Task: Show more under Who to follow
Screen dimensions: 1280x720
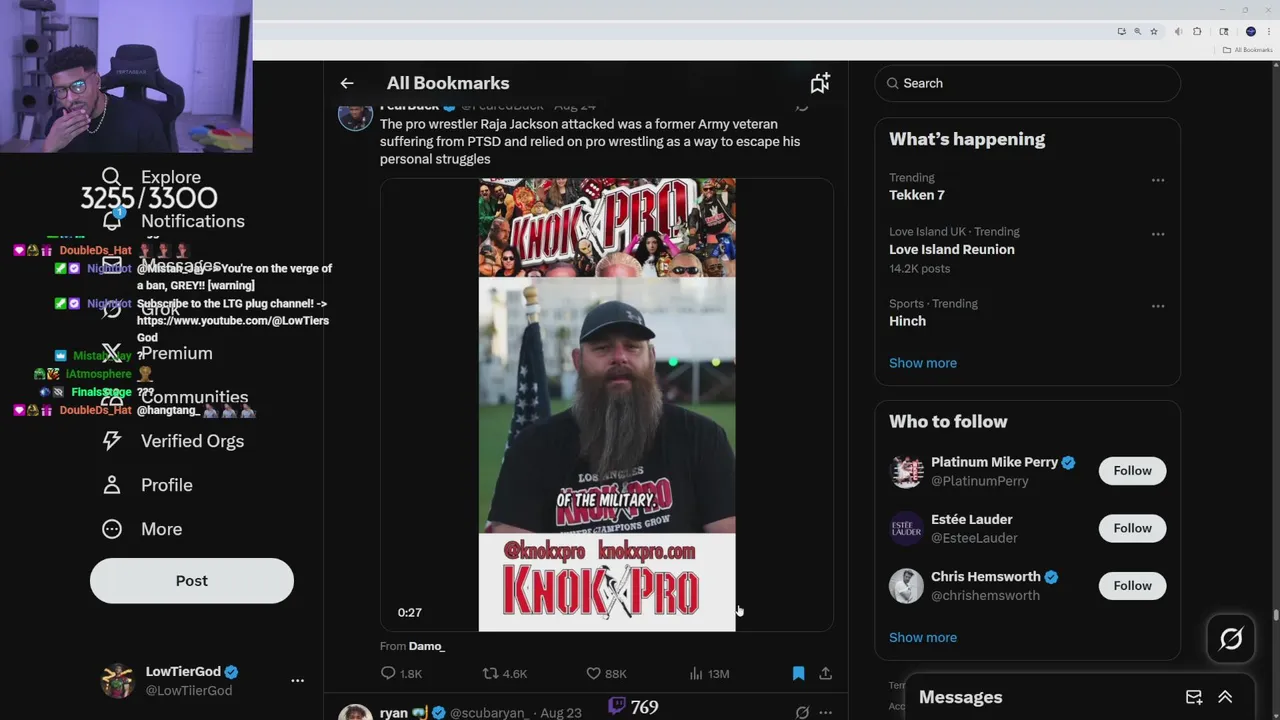Action: [x=923, y=637]
